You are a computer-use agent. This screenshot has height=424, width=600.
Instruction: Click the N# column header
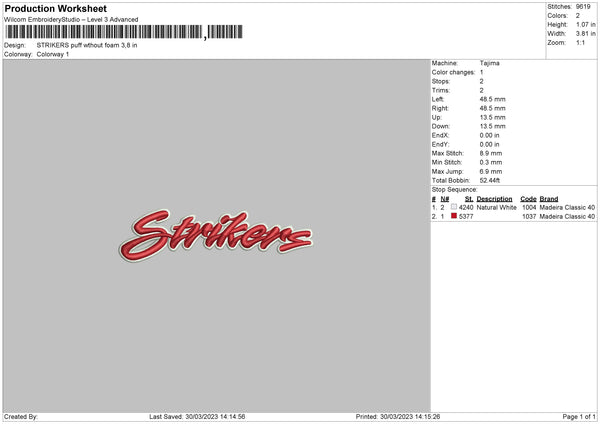[x=445, y=199]
